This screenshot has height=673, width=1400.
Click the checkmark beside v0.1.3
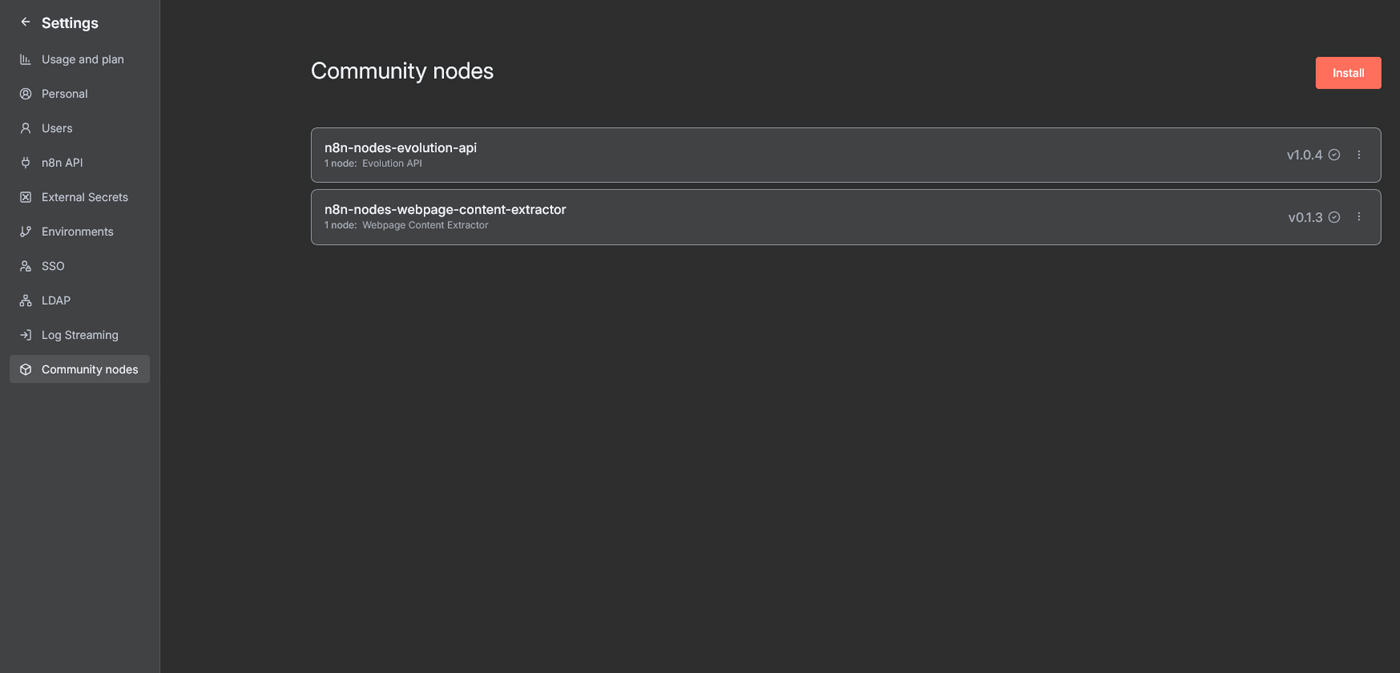tap(1334, 216)
